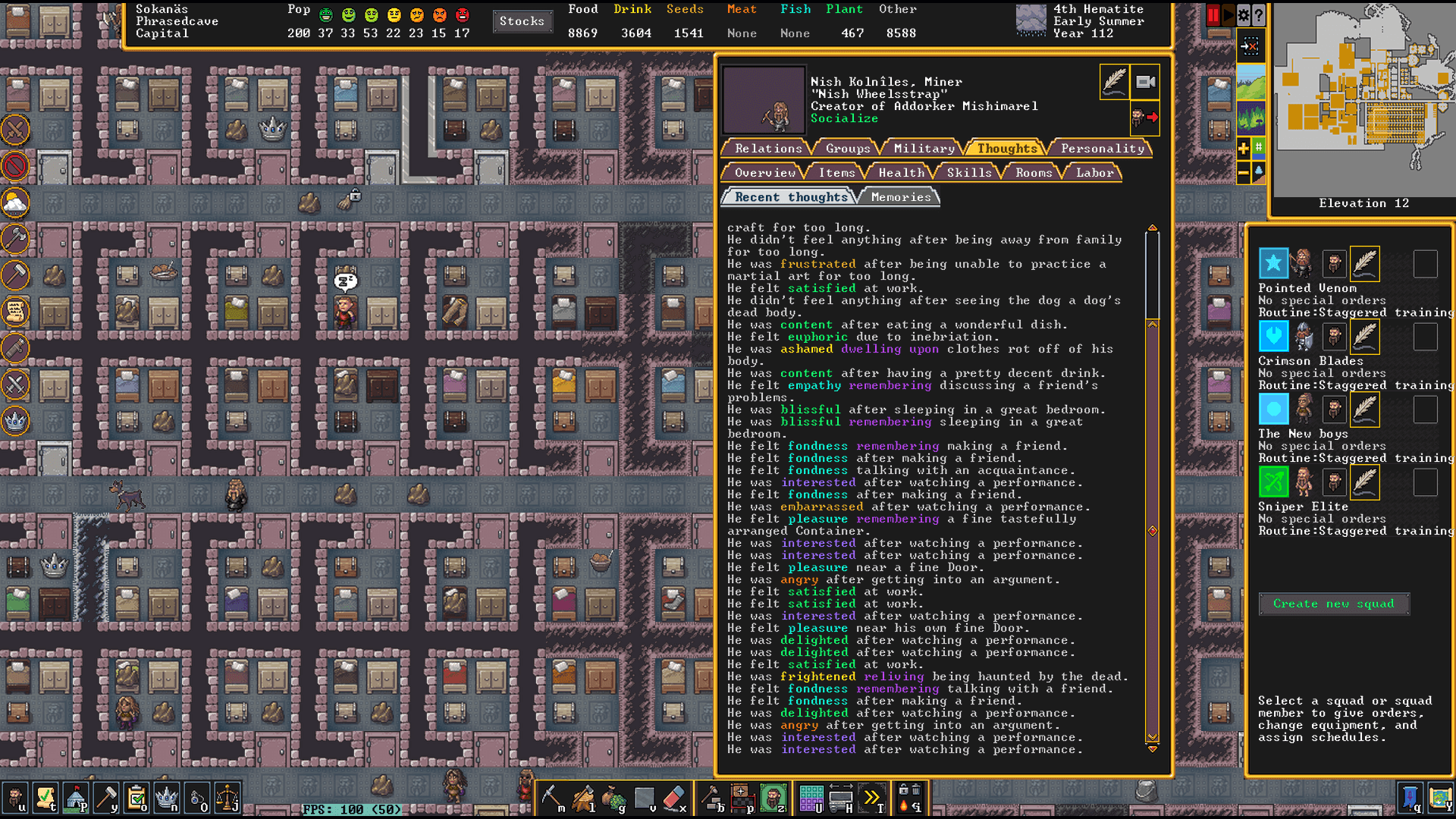Open the Personality tab
1456x819 pixels.
click(1102, 149)
